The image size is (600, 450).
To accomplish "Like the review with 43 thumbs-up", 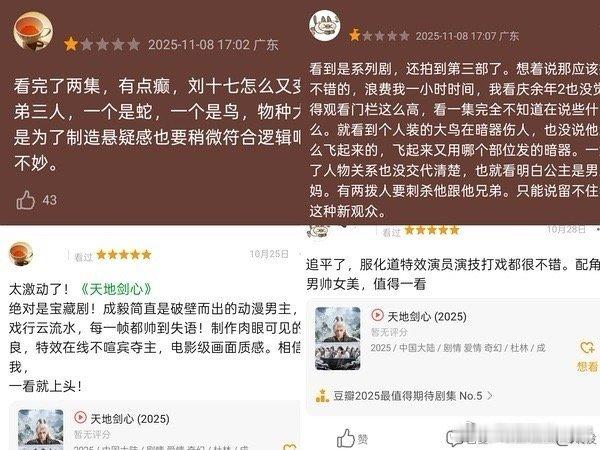I will pyautogui.click(x=26, y=200).
